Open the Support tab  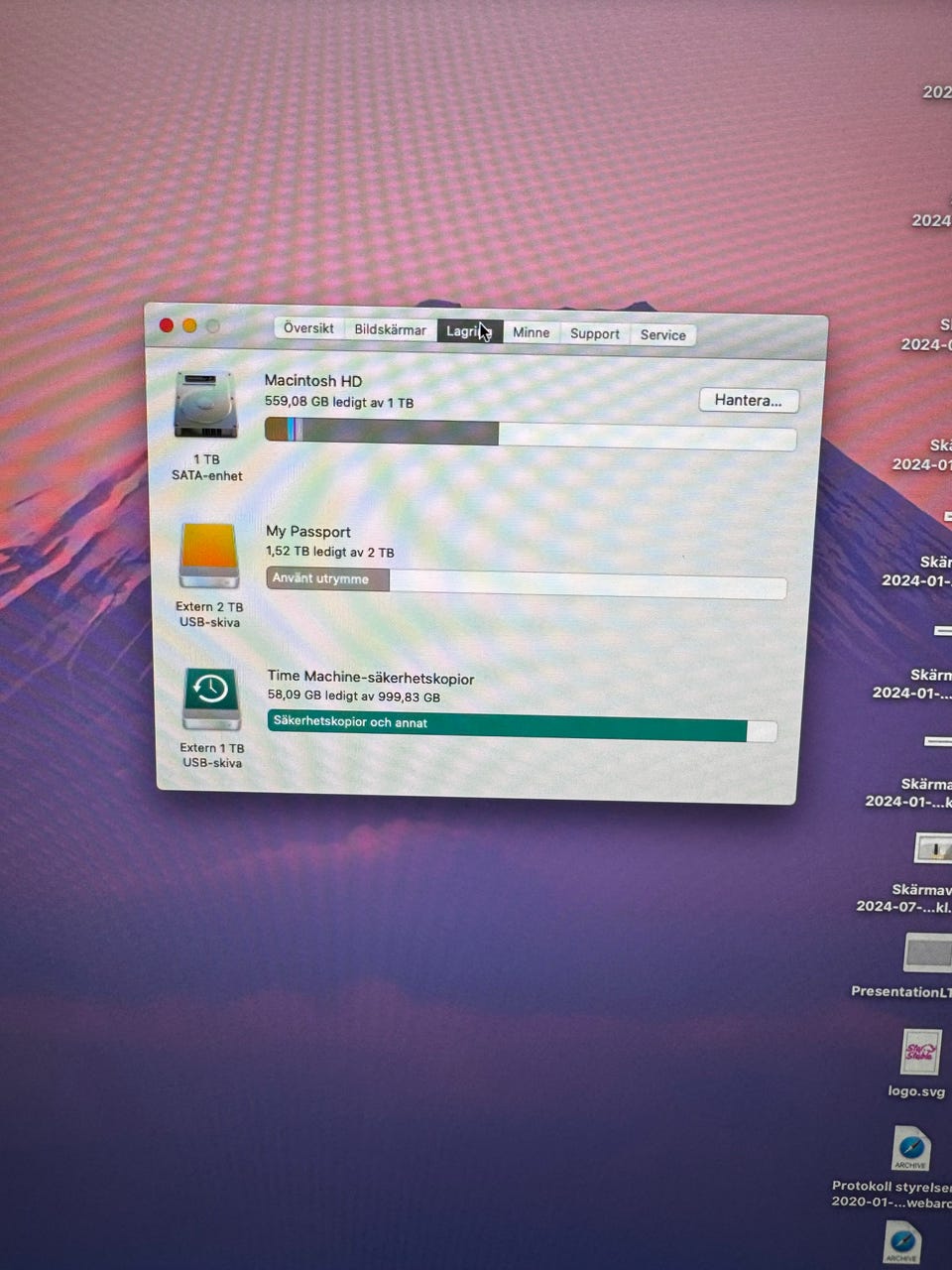coord(594,334)
